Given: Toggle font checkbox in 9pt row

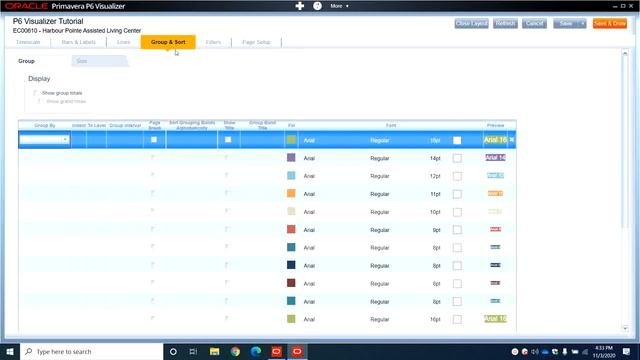Looking at the screenshot, I should (x=457, y=230).
